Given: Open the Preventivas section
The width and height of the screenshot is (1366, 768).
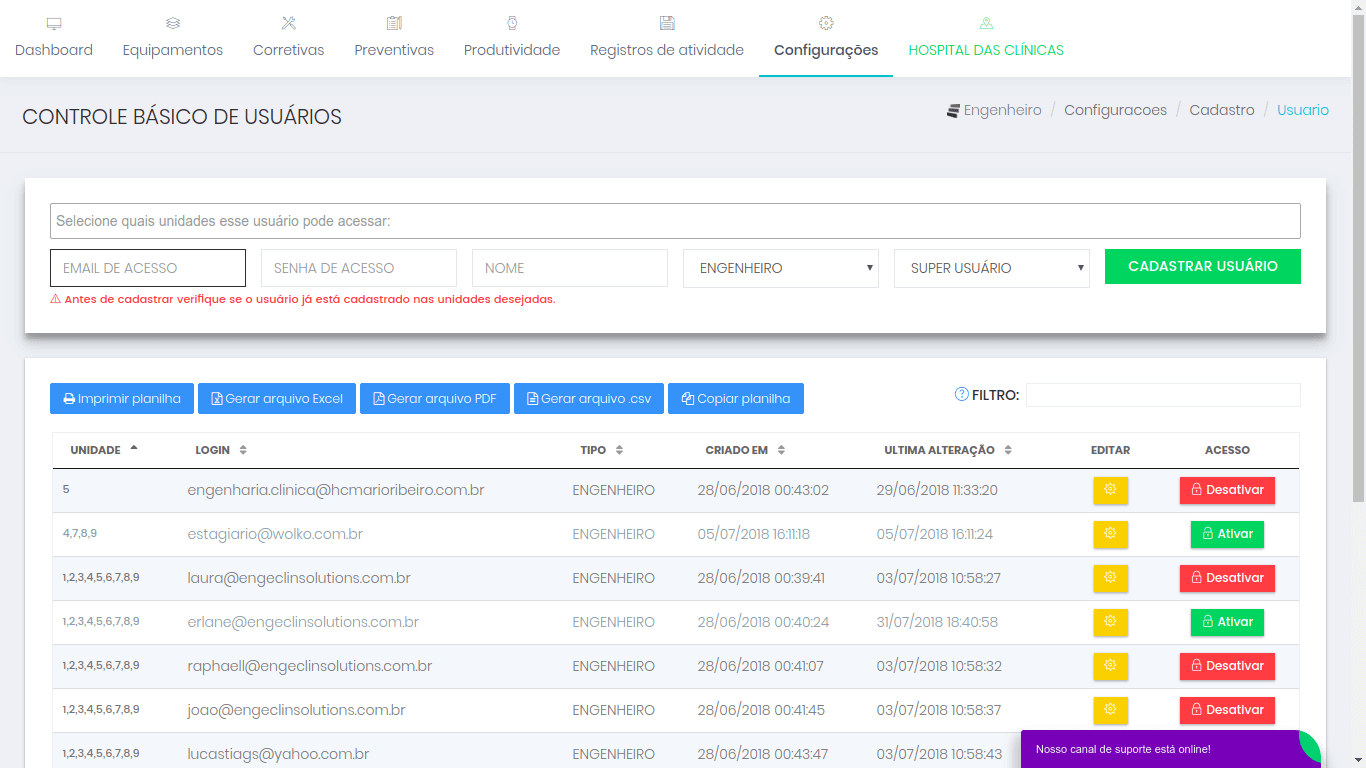Looking at the screenshot, I should point(394,38).
